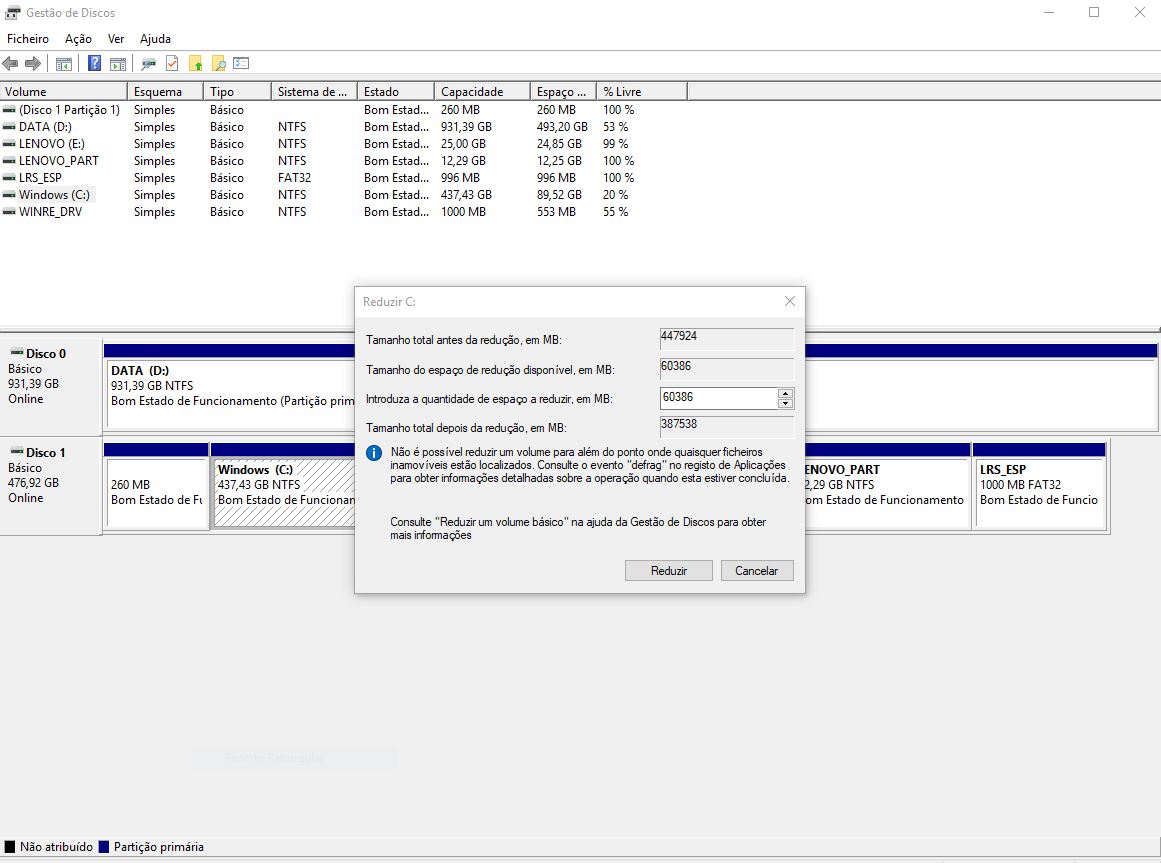Click the Forward arrow toolbar icon

coord(33,64)
